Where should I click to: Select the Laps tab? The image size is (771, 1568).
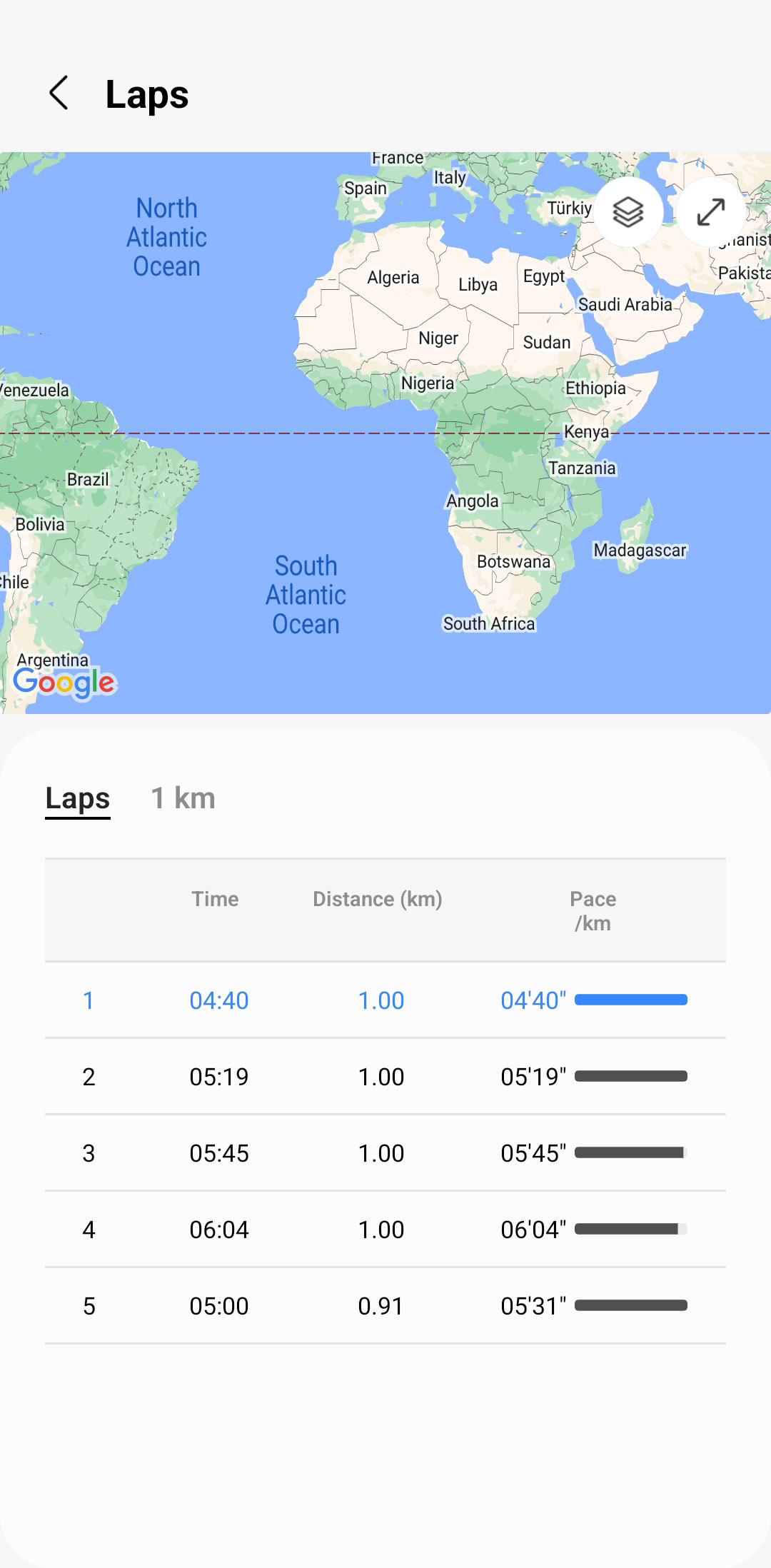click(x=78, y=798)
